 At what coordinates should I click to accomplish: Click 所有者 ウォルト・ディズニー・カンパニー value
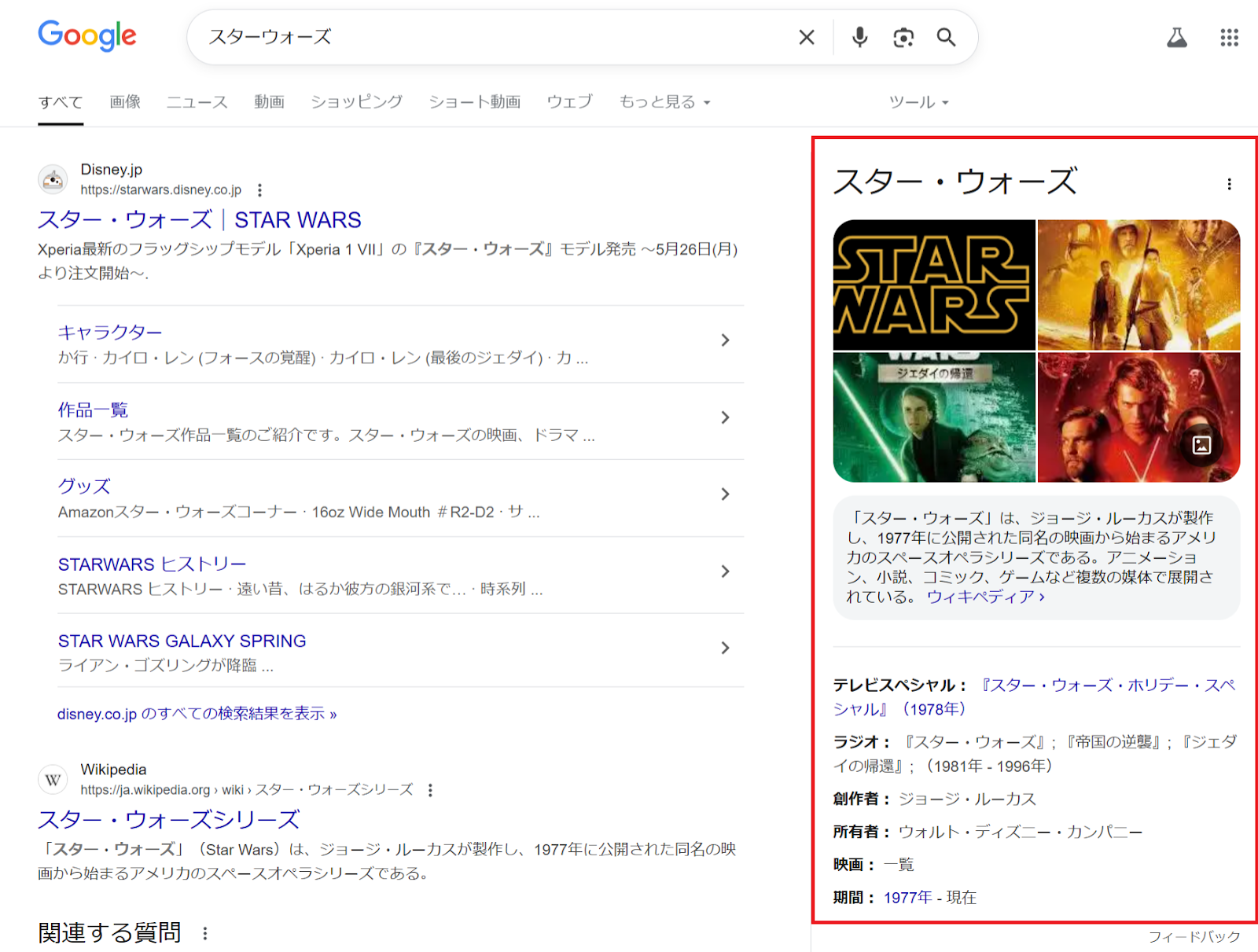click(1020, 833)
